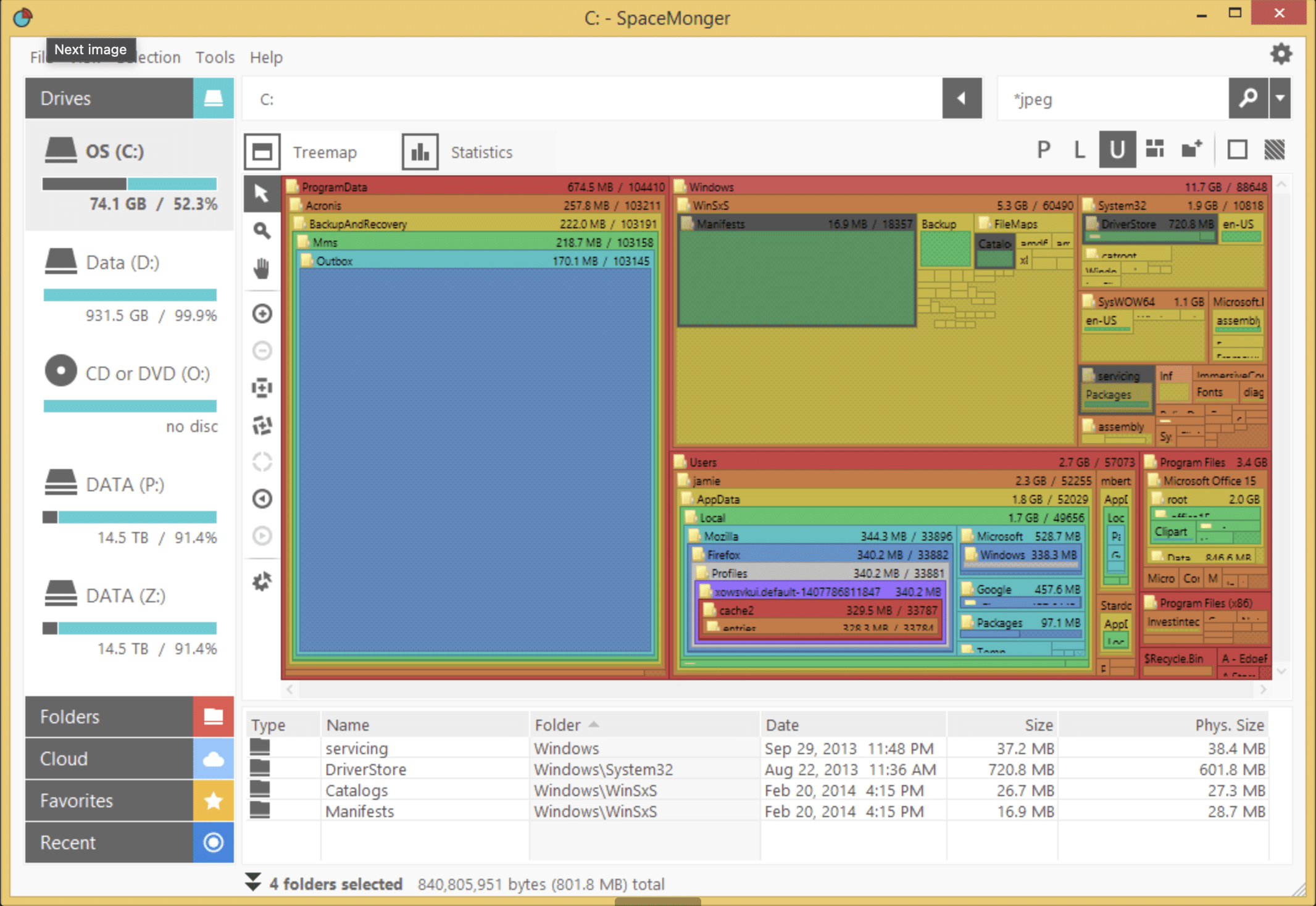Screen dimensions: 1316x906
Task: Select the arrow selection tool
Action: (x=262, y=193)
